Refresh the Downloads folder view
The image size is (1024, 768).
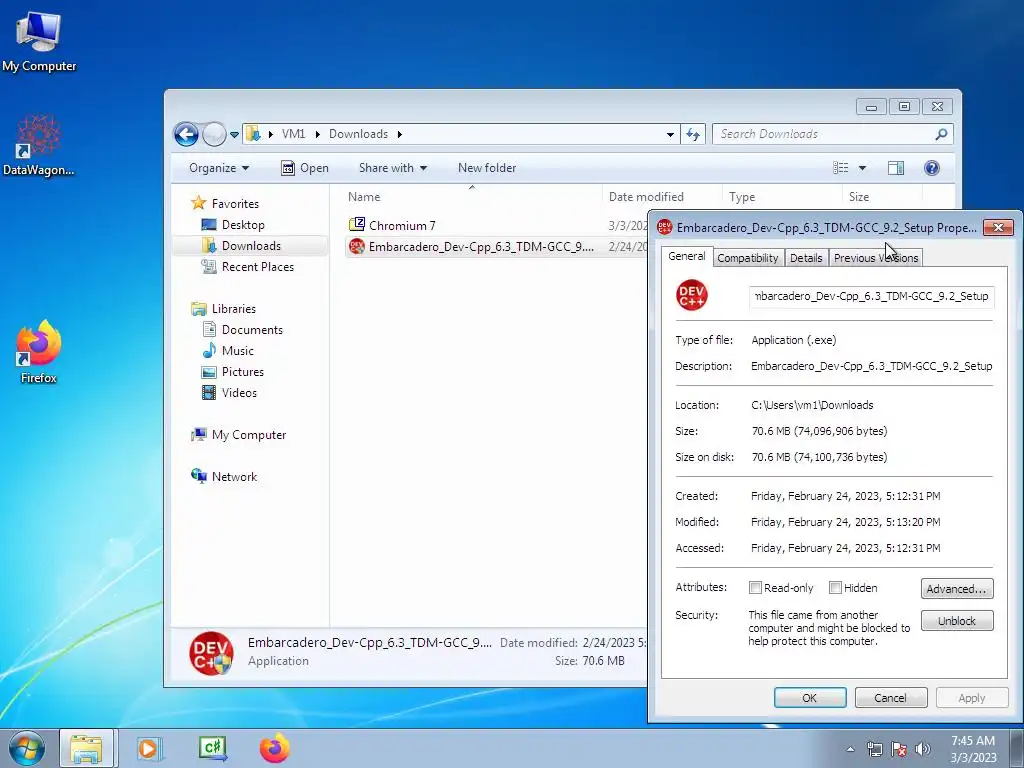point(693,135)
